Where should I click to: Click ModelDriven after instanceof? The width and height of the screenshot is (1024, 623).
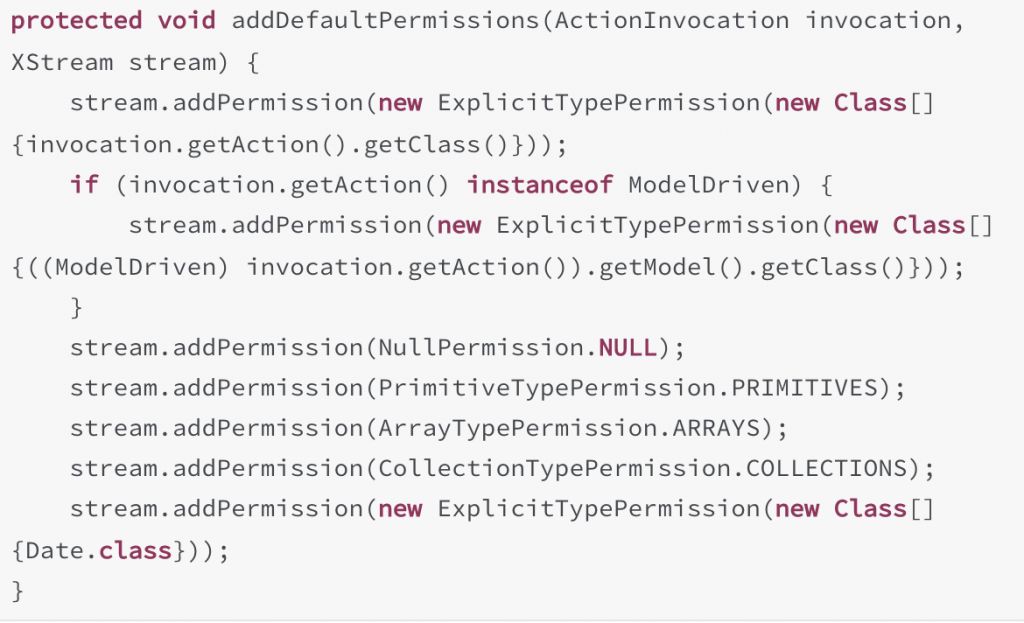(708, 185)
